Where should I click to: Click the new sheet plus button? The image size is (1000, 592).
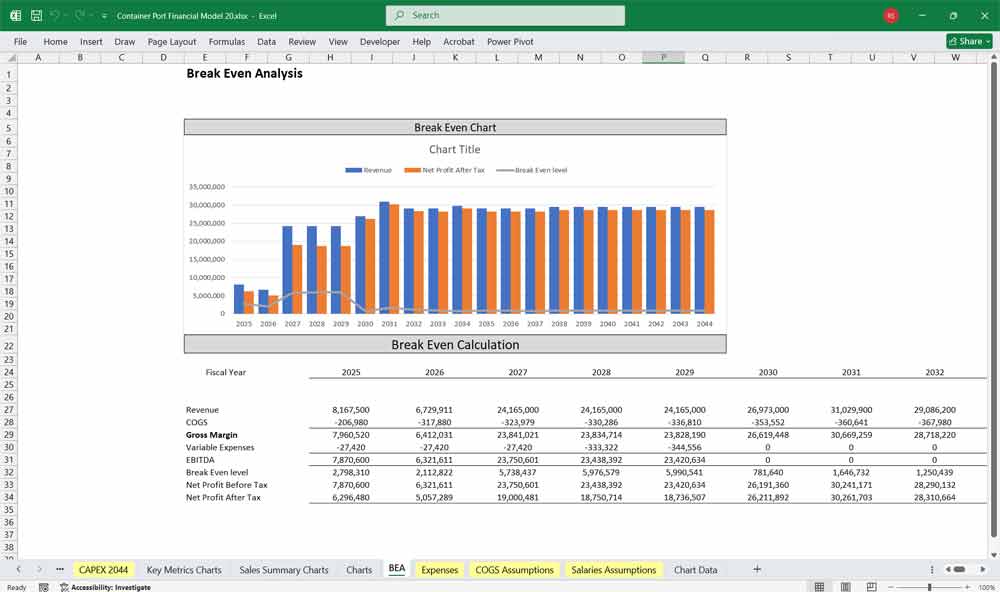pos(758,569)
